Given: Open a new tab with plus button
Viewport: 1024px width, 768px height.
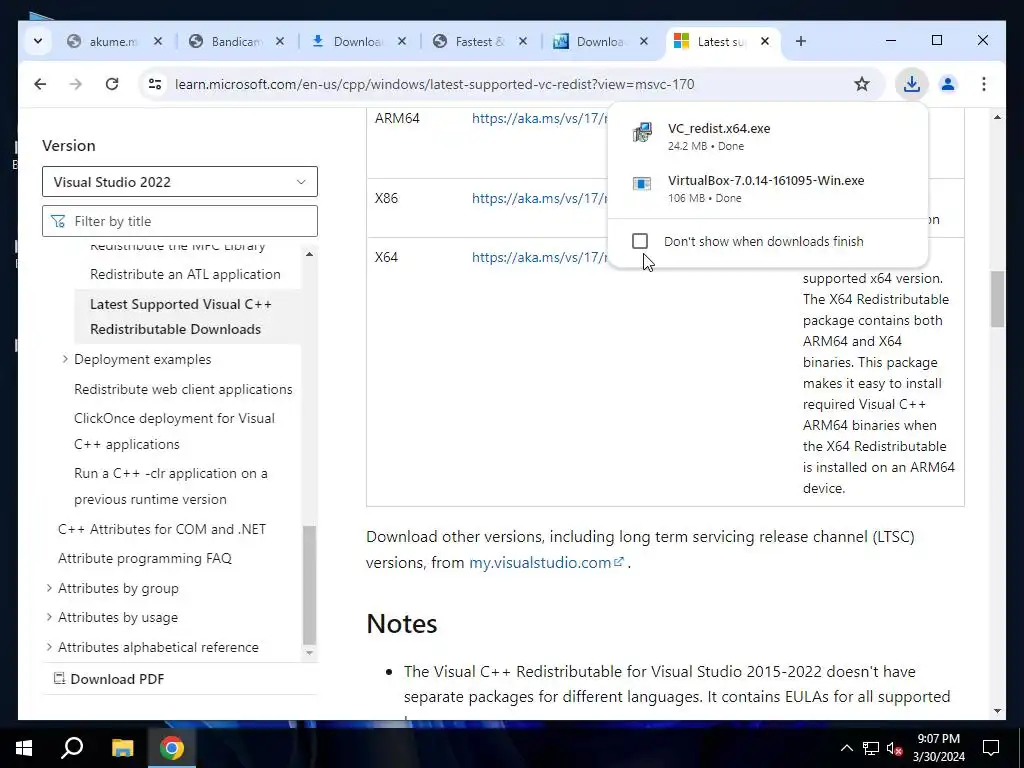Looking at the screenshot, I should pyautogui.click(x=801, y=41).
